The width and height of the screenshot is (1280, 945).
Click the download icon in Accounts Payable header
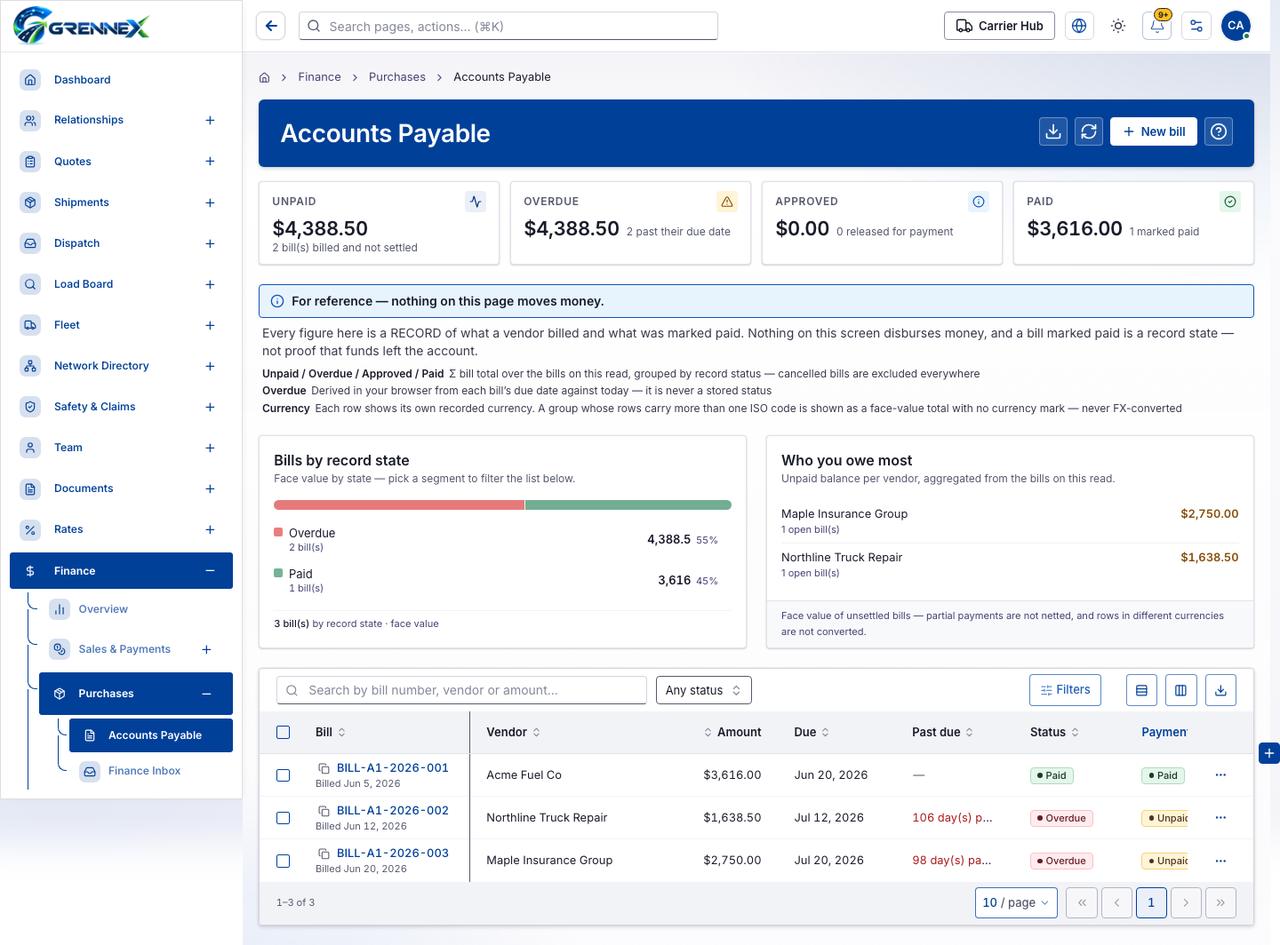tap(1053, 131)
